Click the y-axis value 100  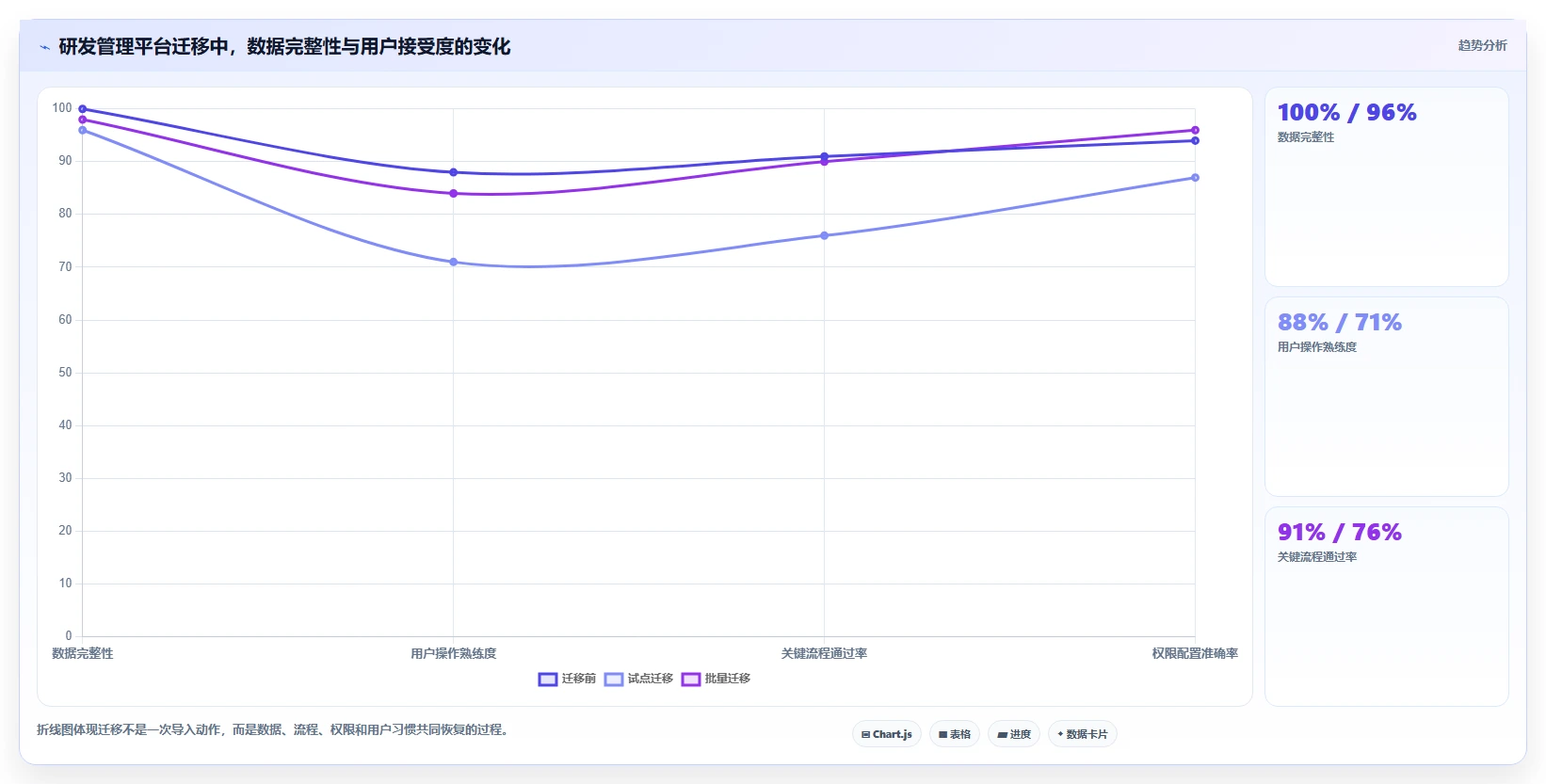point(62,108)
